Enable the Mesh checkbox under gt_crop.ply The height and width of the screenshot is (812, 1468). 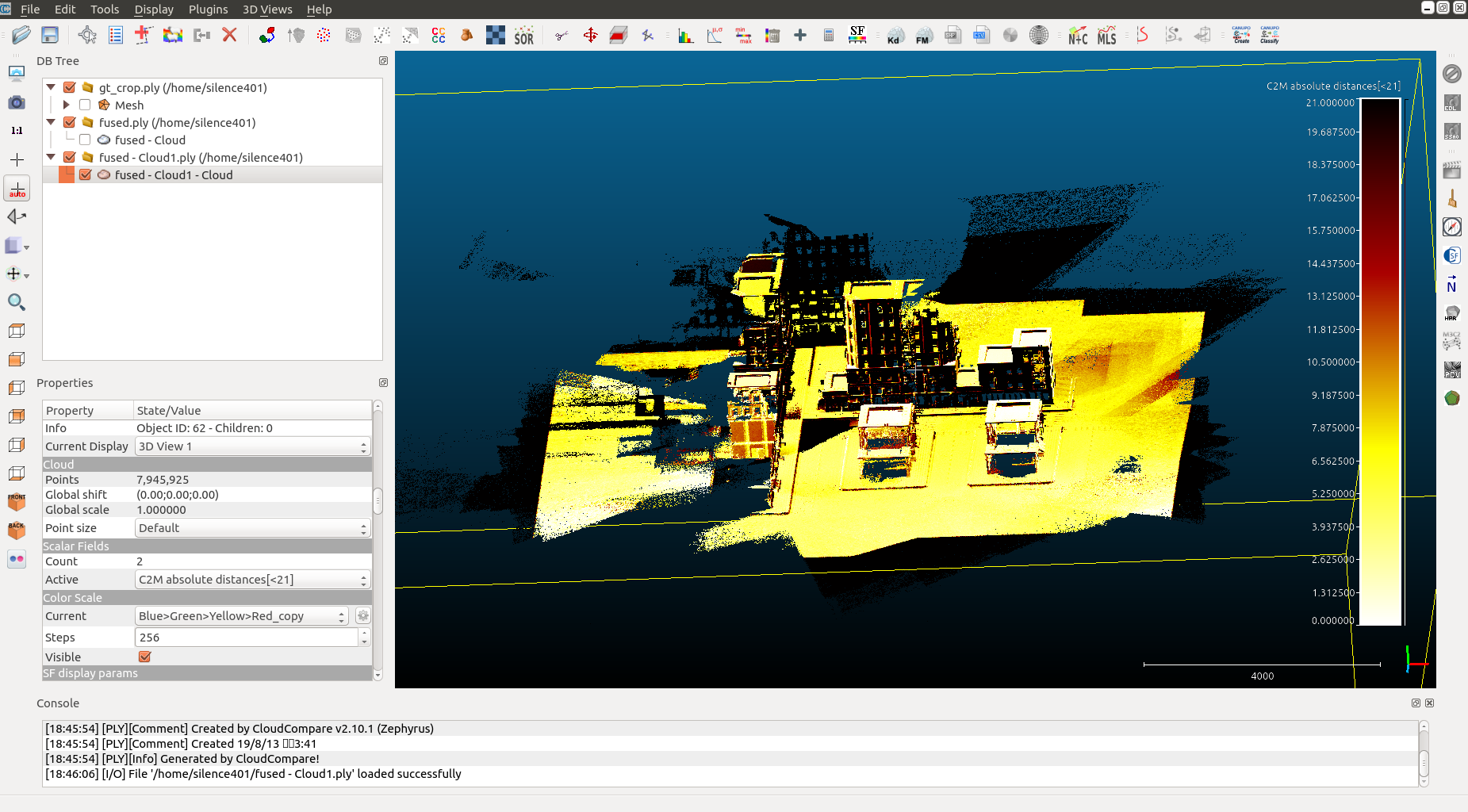(85, 105)
